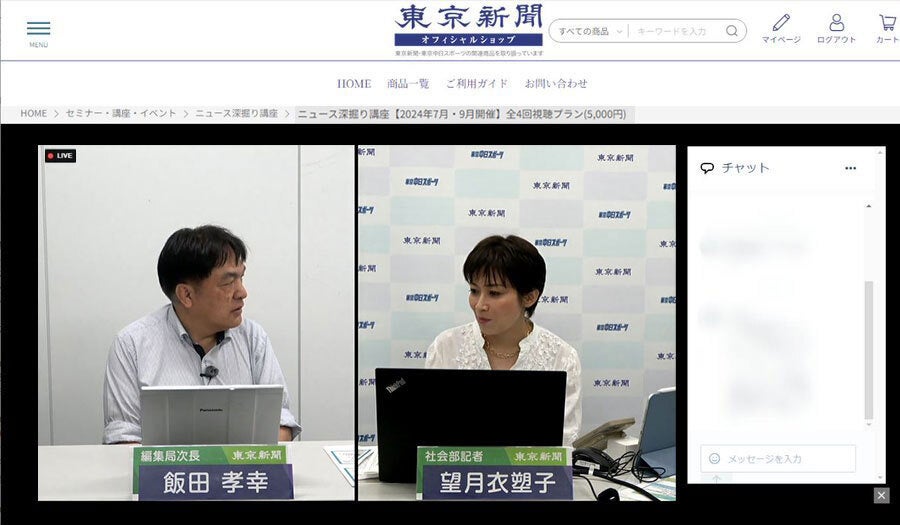Click the send message arrow button
The image size is (900, 525).
[716, 479]
